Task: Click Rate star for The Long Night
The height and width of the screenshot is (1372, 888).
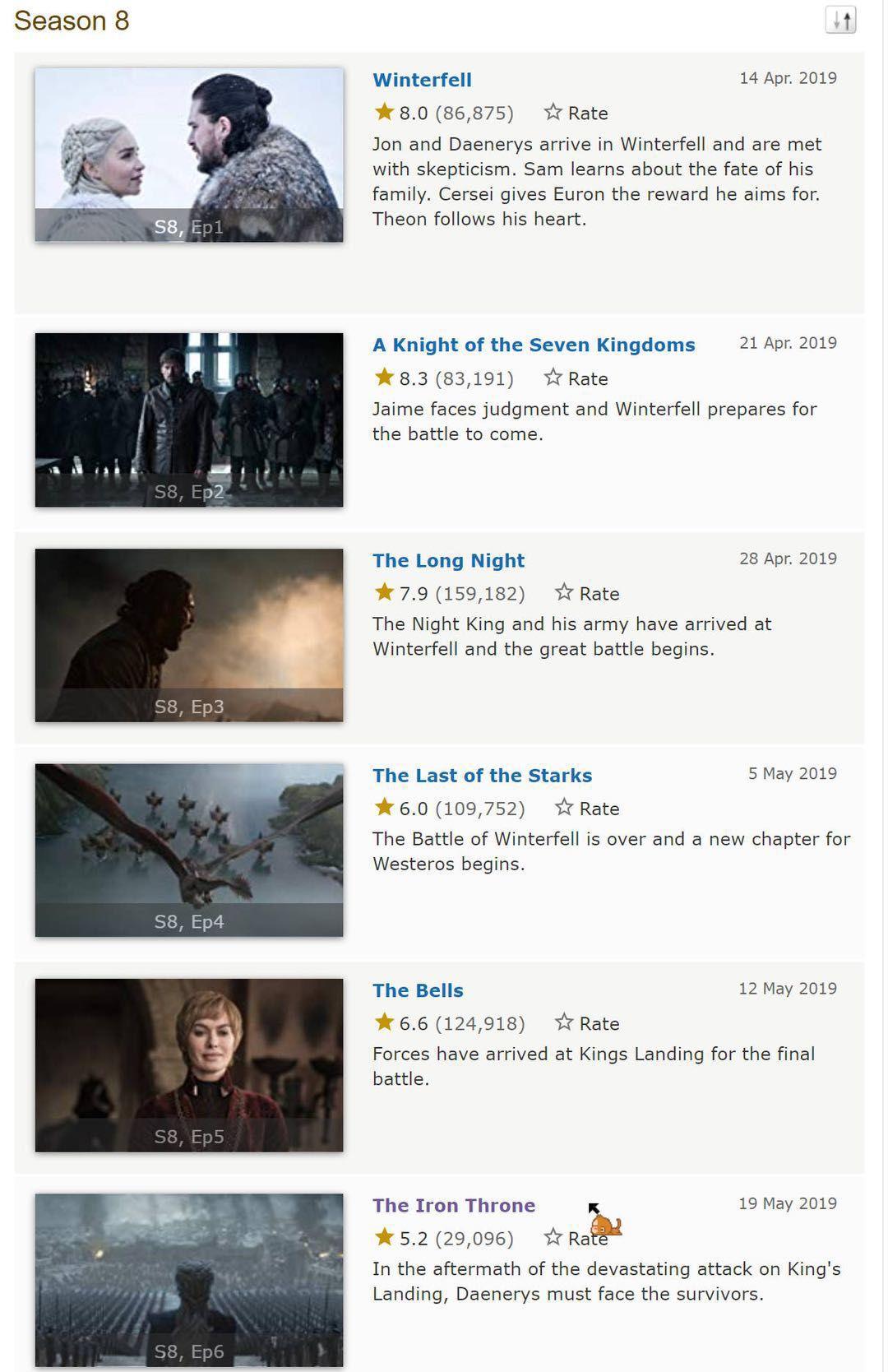Action: point(587,593)
